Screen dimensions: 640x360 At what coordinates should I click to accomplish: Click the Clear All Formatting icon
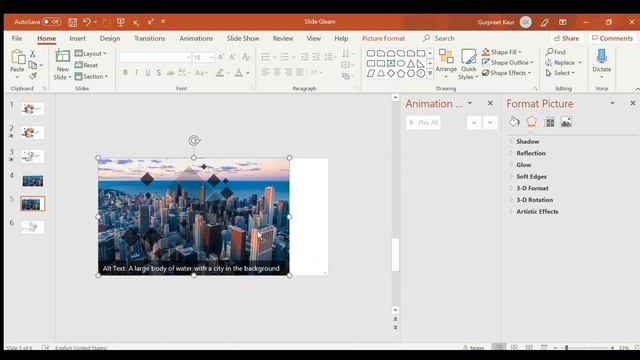246,57
